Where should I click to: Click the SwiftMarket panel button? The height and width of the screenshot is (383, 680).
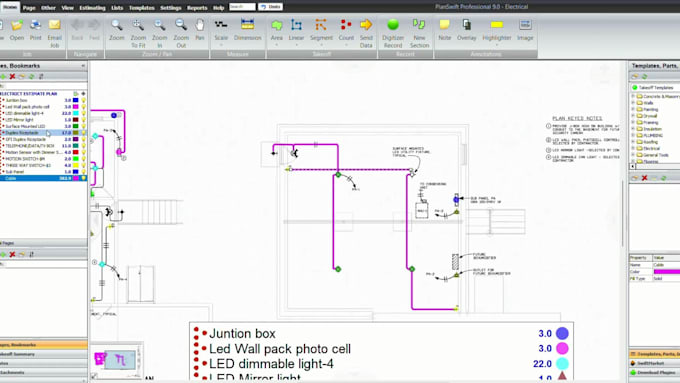pos(654,363)
